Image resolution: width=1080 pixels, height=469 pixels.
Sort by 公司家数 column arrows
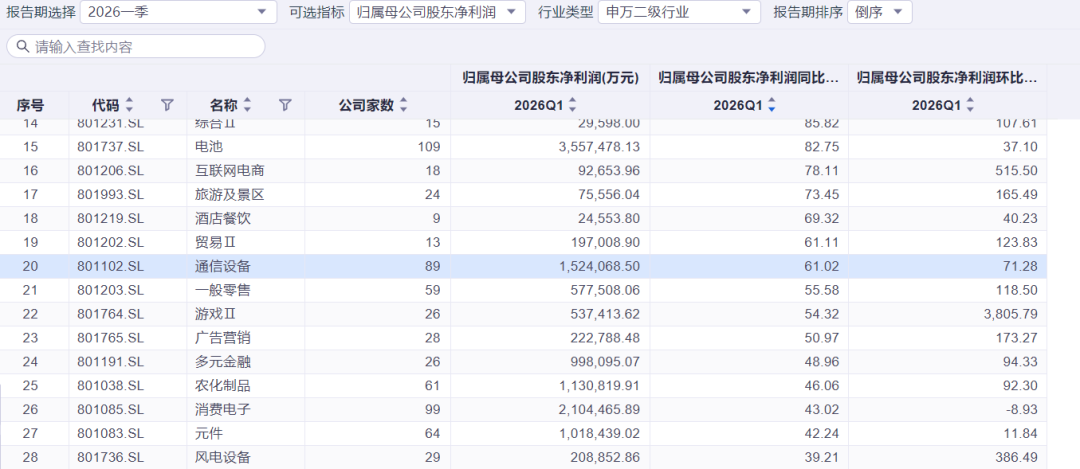404,105
